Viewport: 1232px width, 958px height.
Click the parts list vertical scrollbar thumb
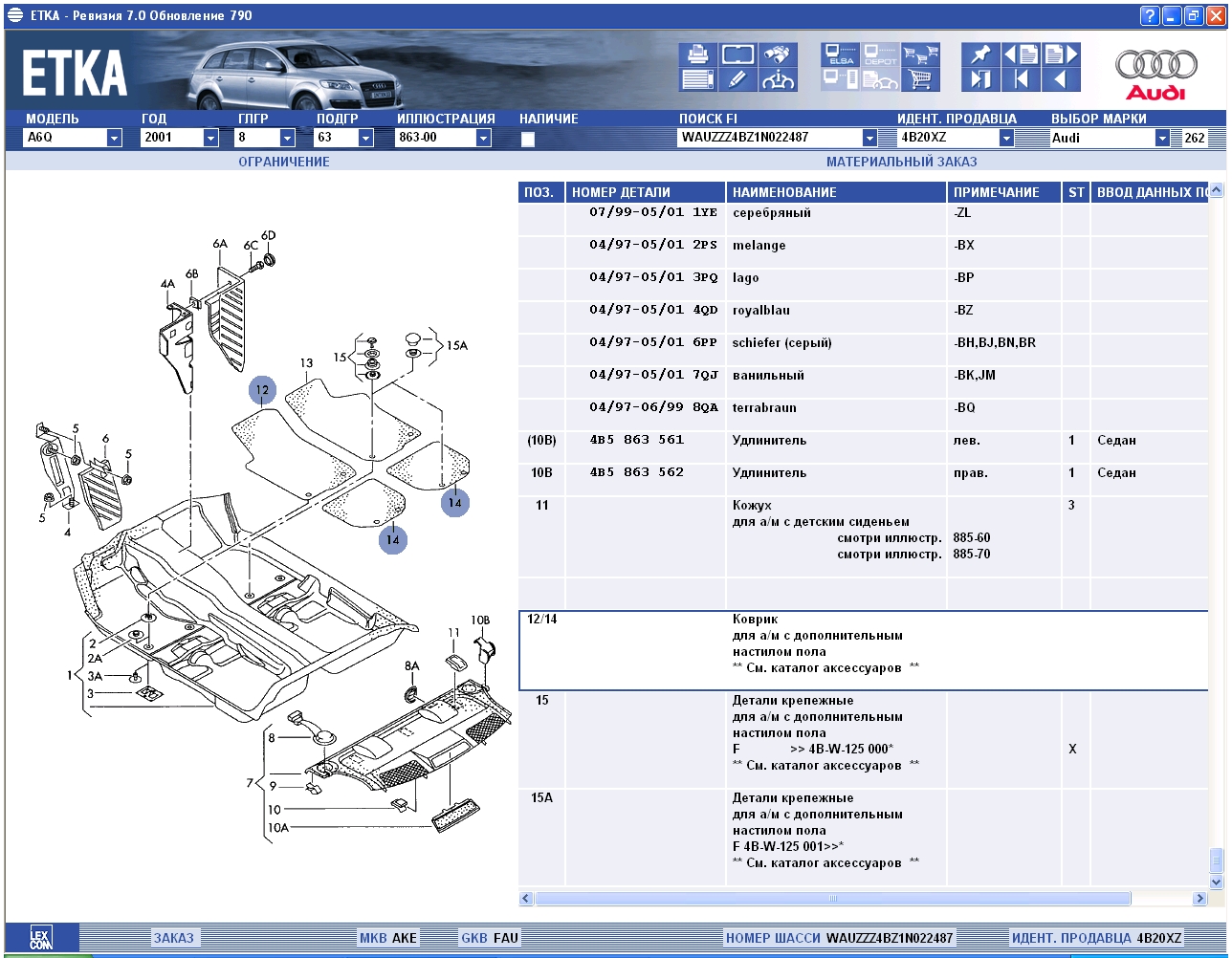coord(1217,859)
